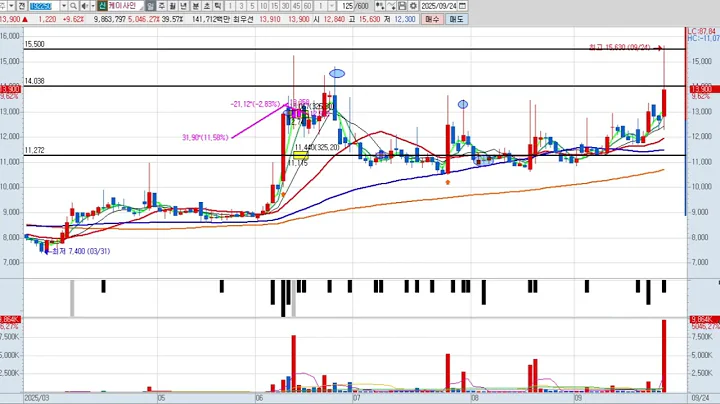
Task: Click the 최우선 quote label
Action: pos(243,19)
